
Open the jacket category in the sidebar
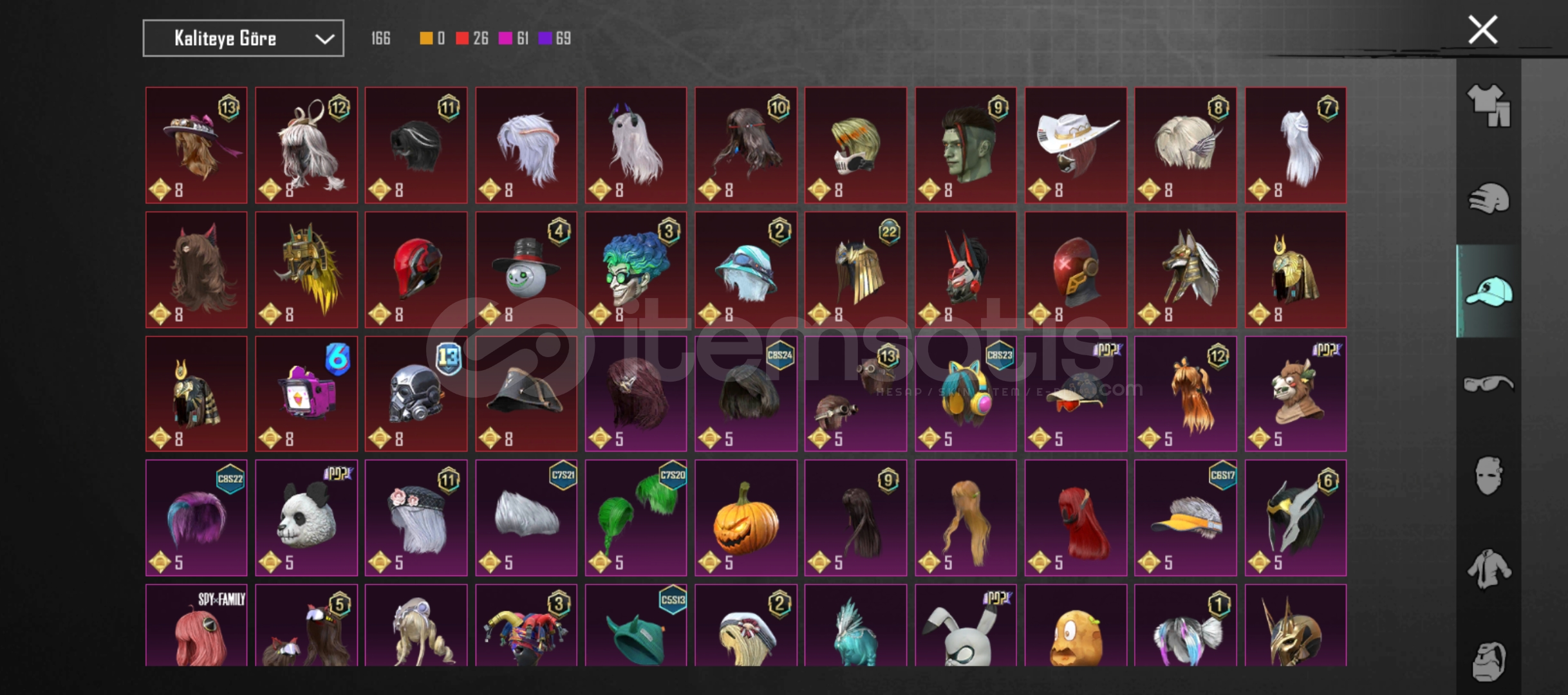[x=1488, y=569]
